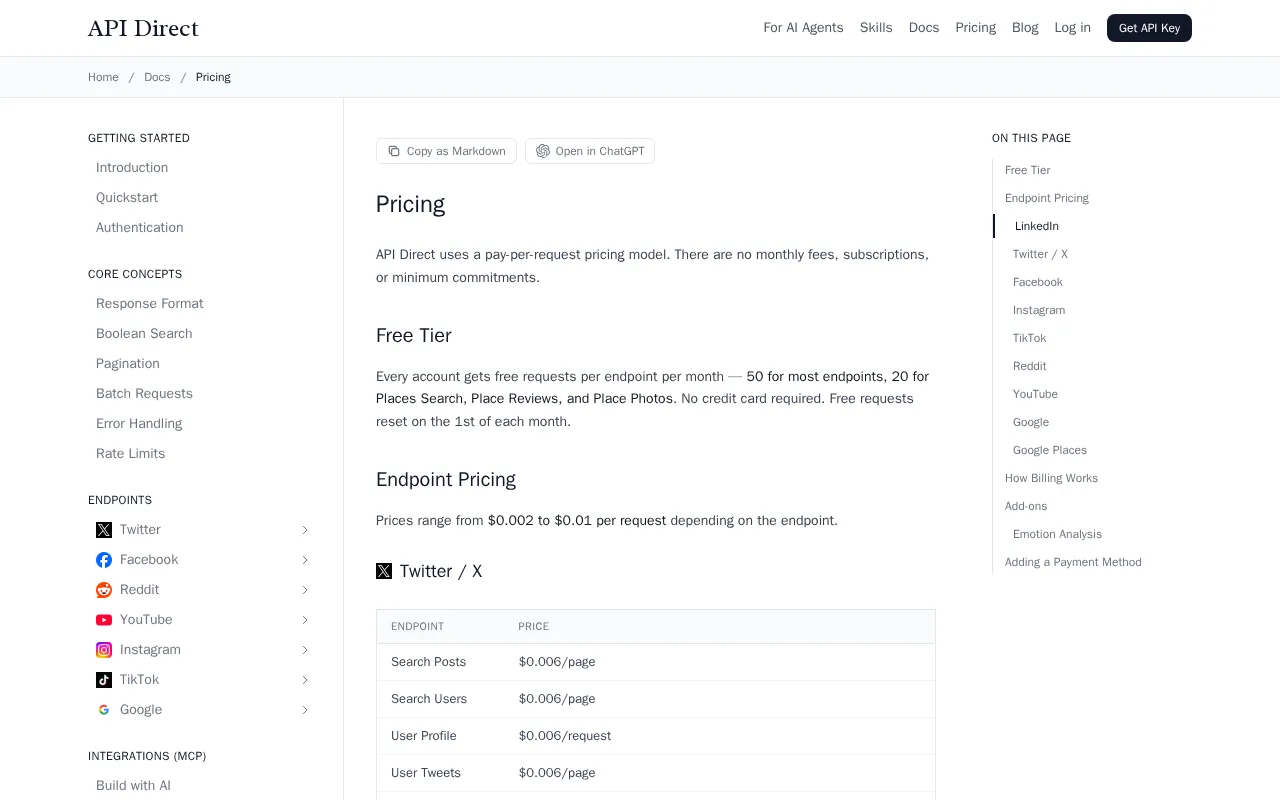Open Introduction in the sidebar

tap(132, 168)
